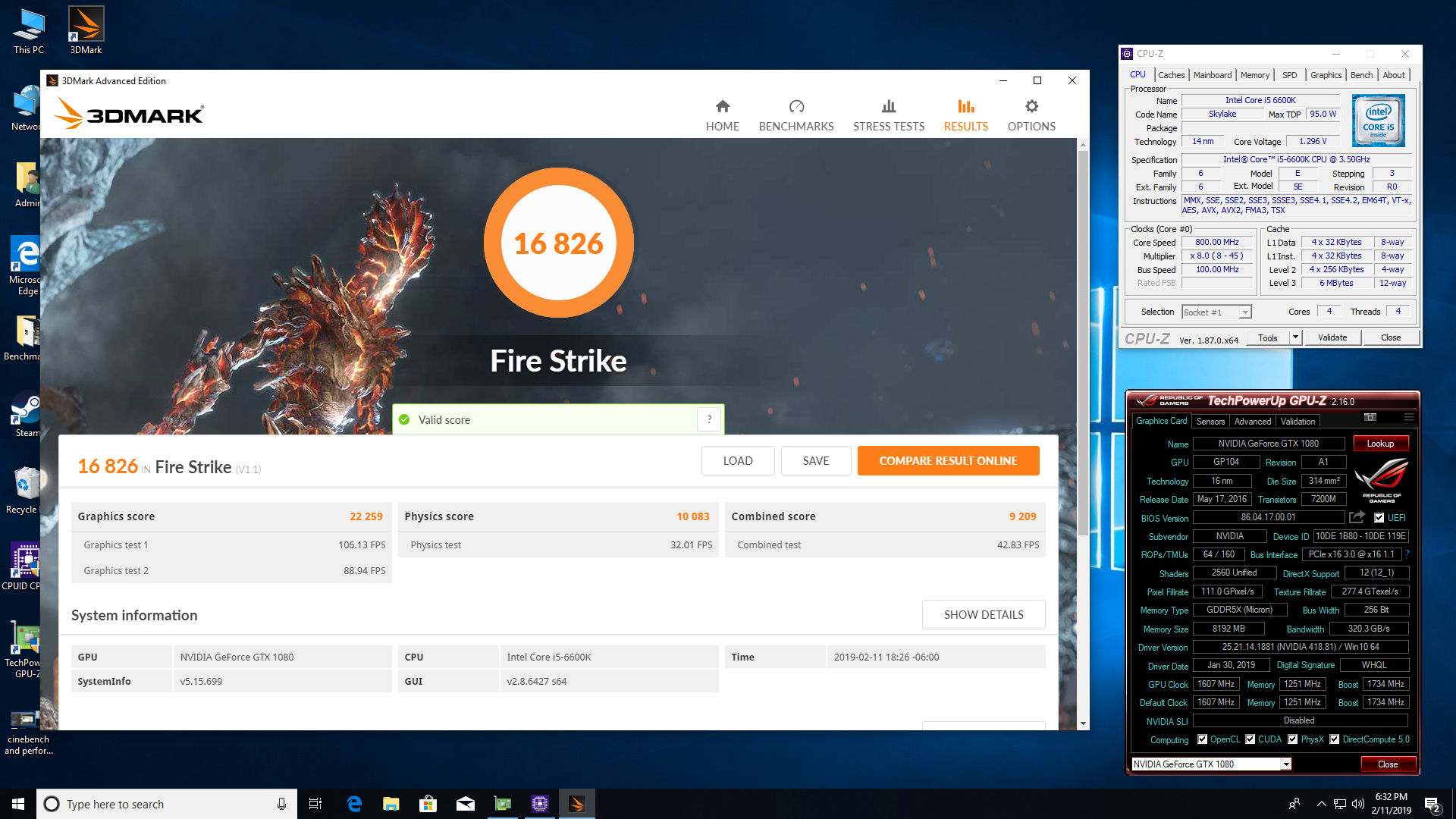The width and height of the screenshot is (1456, 819).
Task: Click the valid score help question mark
Action: tap(708, 419)
